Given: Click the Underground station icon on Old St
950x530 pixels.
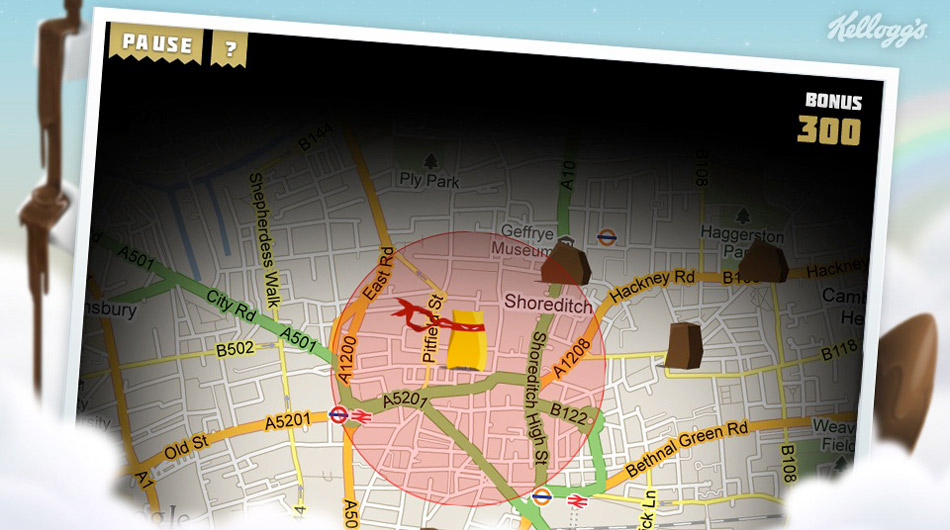Looking at the screenshot, I should (338, 415).
